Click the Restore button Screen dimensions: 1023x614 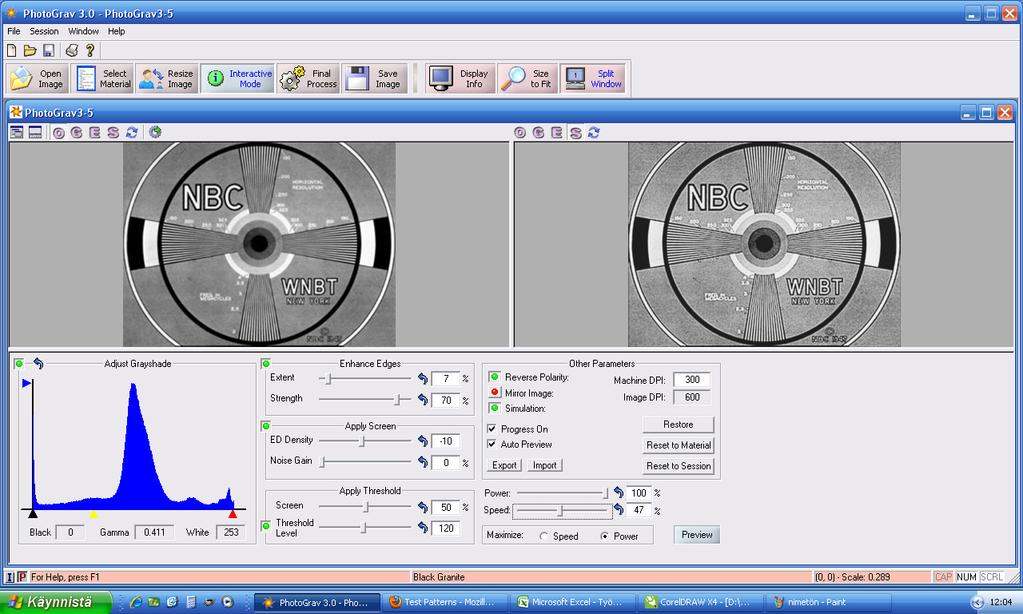click(679, 424)
